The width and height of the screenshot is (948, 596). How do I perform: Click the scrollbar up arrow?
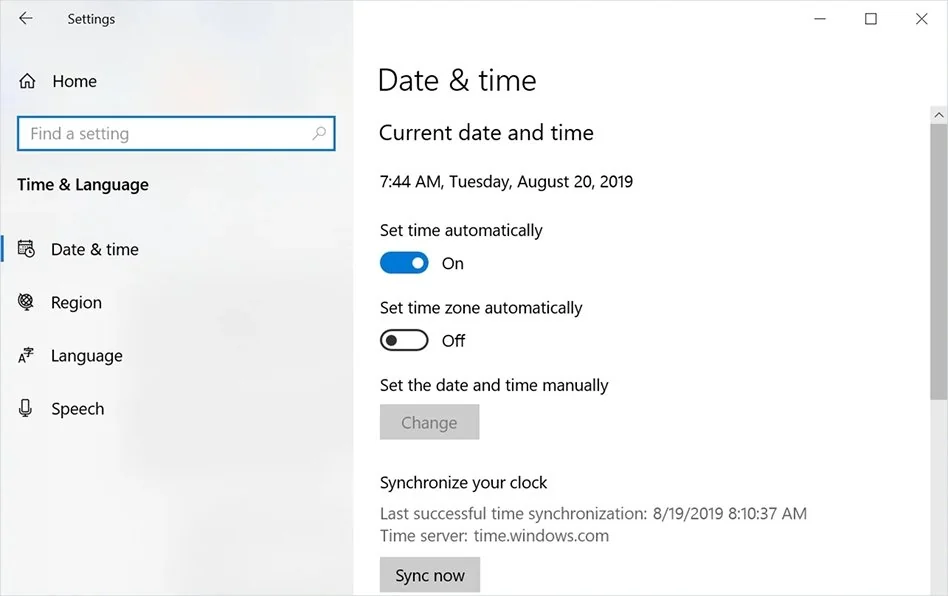tap(938, 116)
